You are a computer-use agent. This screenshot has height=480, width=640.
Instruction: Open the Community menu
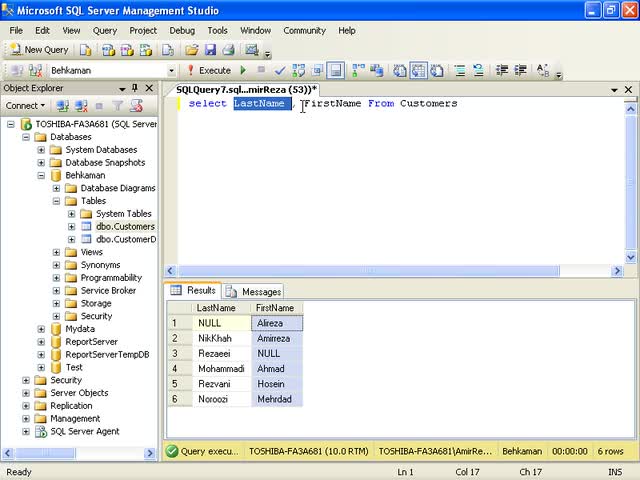[304, 31]
